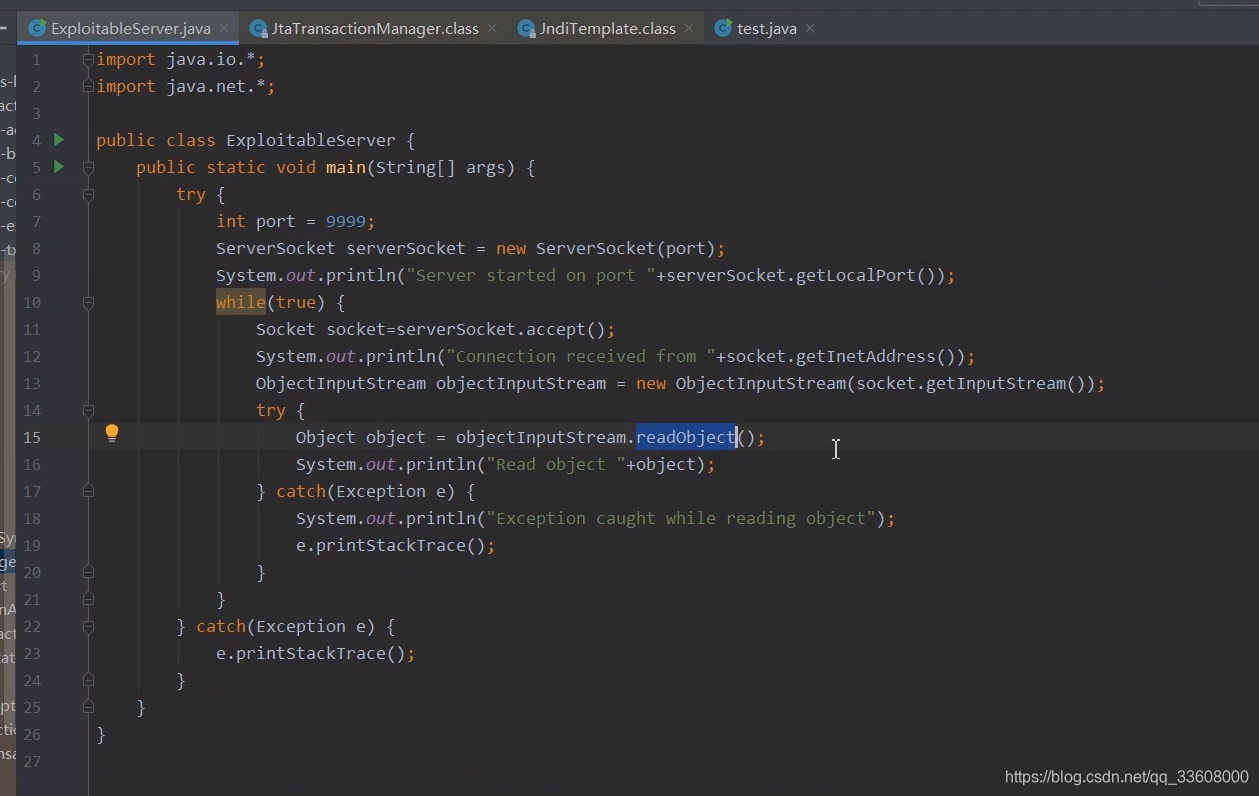Click the fold end marker at line 24
The height and width of the screenshot is (796, 1259).
pyautogui.click(x=88, y=680)
